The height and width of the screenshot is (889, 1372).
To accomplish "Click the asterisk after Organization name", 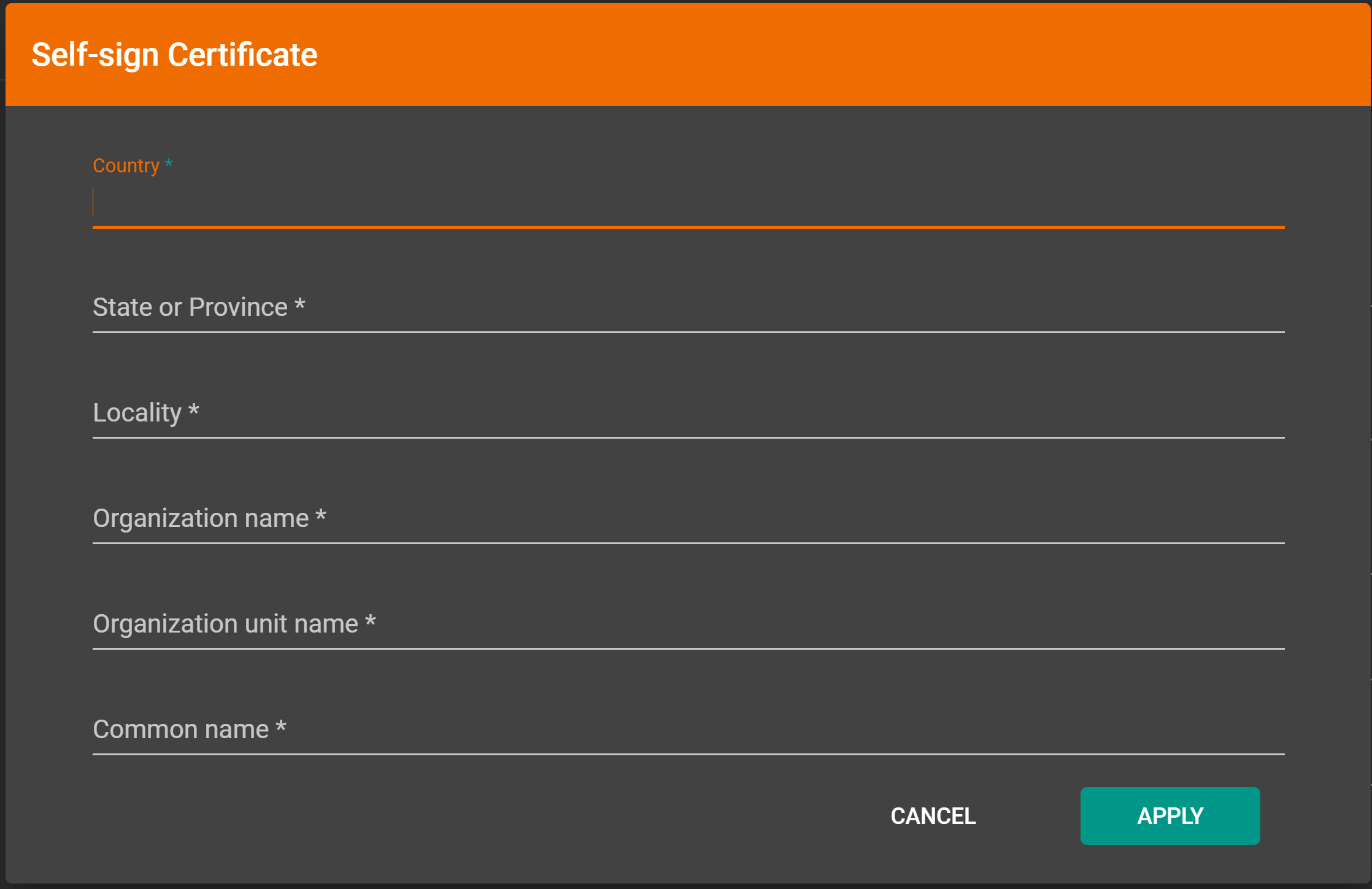I will [321, 515].
